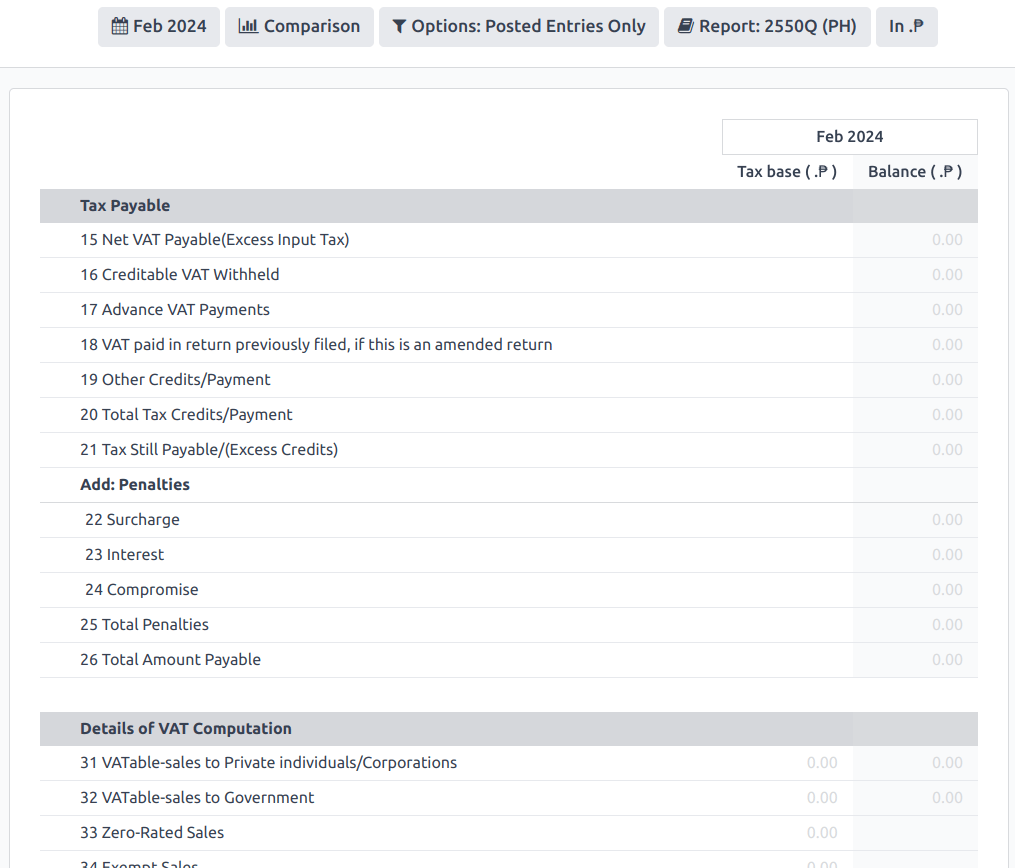Screen dimensions: 1015x868
Task: Click the 0.00 balance of line 22 Surcharge
Action: coord(946,519)
